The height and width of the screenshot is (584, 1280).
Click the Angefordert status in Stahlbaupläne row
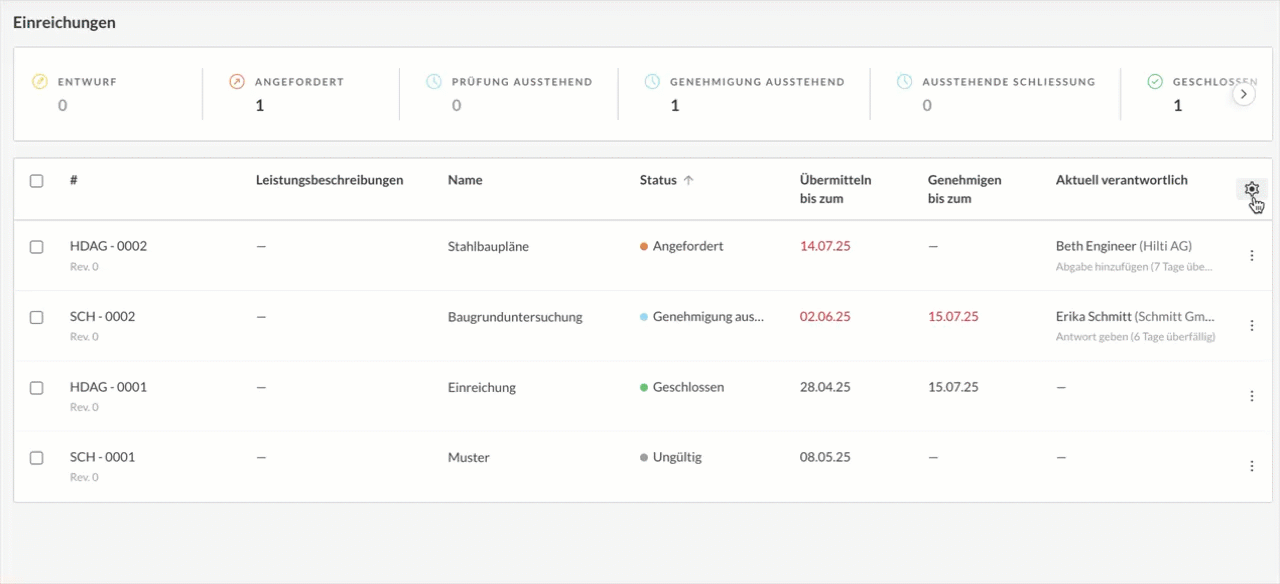[682, 246]
